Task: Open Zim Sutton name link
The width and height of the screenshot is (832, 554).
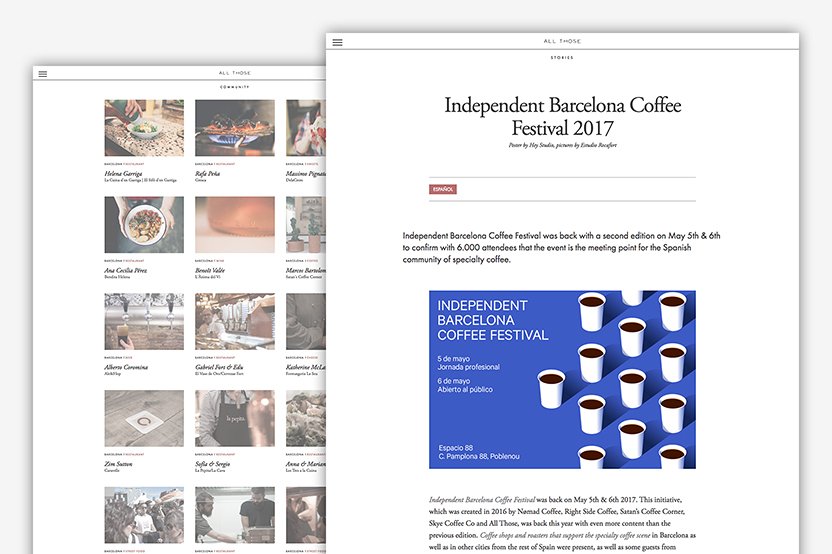Action: click(x=118, y=464)
